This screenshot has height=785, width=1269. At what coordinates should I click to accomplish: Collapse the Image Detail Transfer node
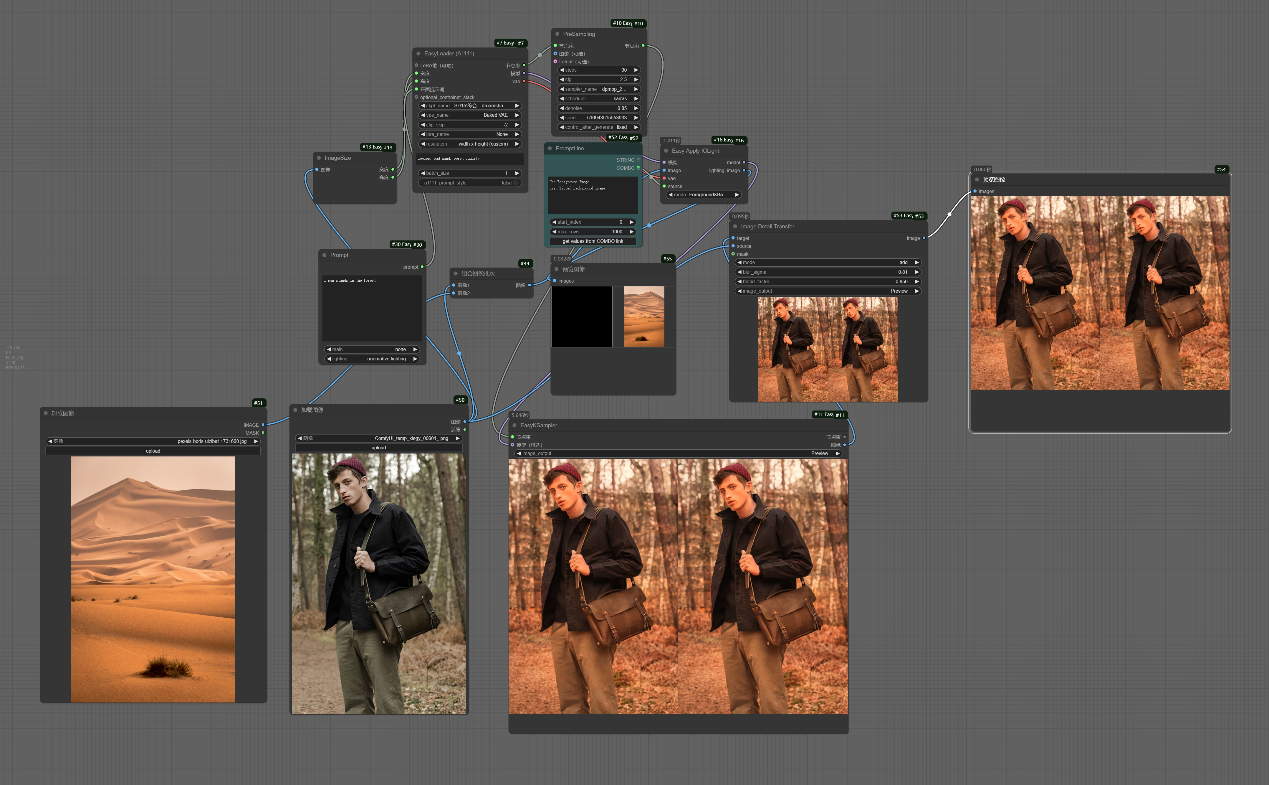(x=735, y=227)
